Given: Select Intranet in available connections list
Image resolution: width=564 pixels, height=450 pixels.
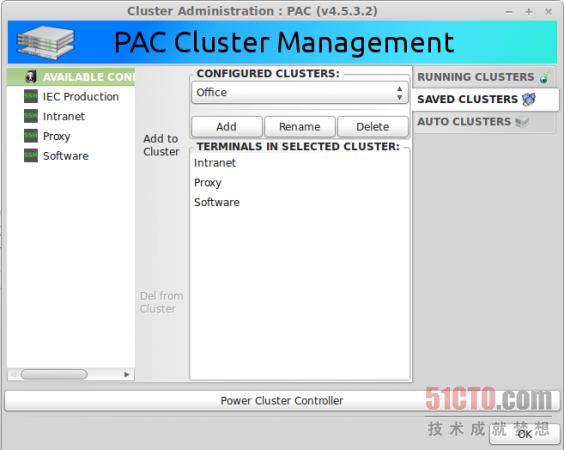Looking at the screenshot, I should (71, 116).
